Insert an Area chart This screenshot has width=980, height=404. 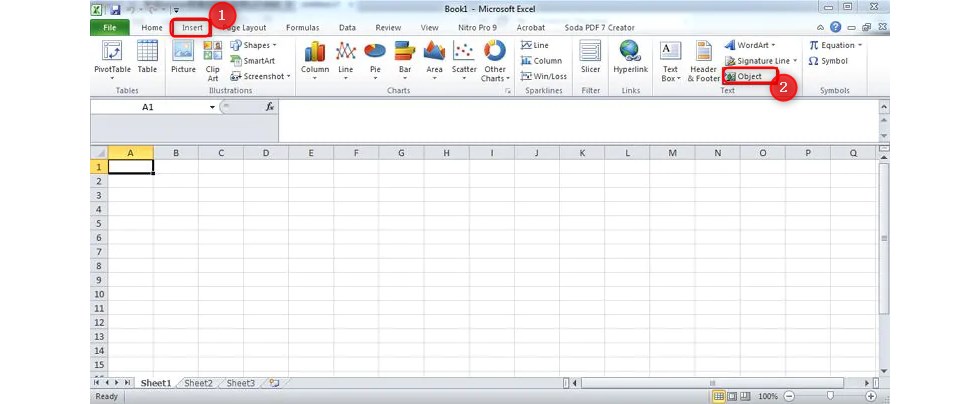click(x=434, y=60)
